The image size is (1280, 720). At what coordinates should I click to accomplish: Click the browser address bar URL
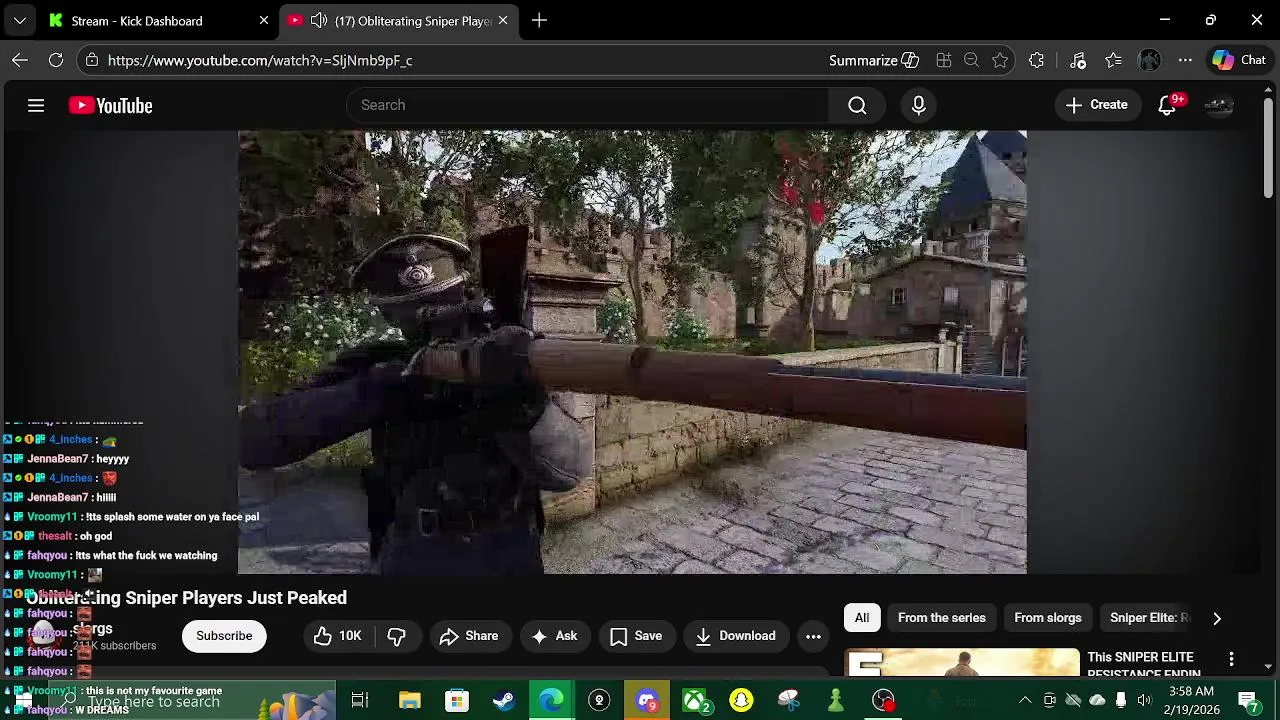click(x=260, y=60)
